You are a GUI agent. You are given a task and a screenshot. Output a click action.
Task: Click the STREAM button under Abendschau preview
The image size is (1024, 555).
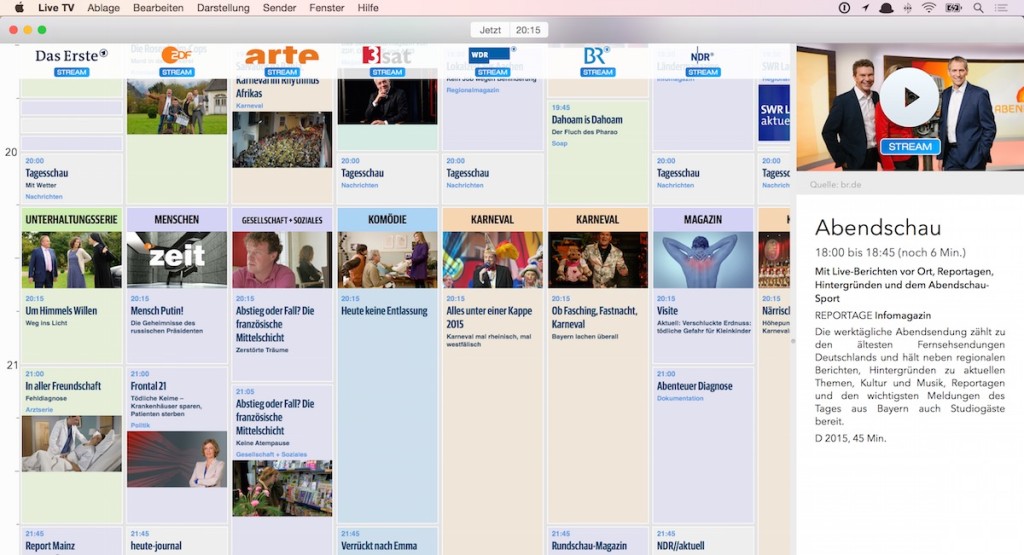[x=909, y=147]
